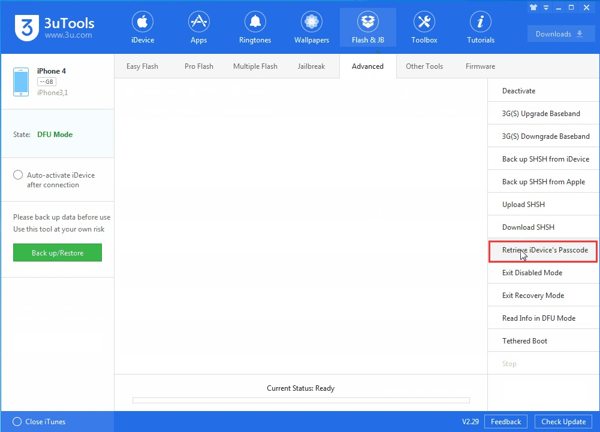Click the Check Update button

[563, 421]
